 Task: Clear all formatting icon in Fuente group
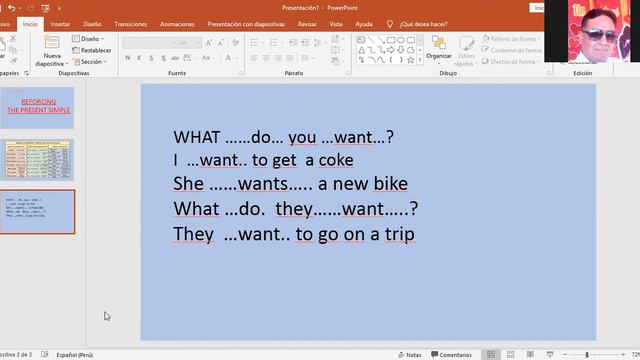pos(236,42)
